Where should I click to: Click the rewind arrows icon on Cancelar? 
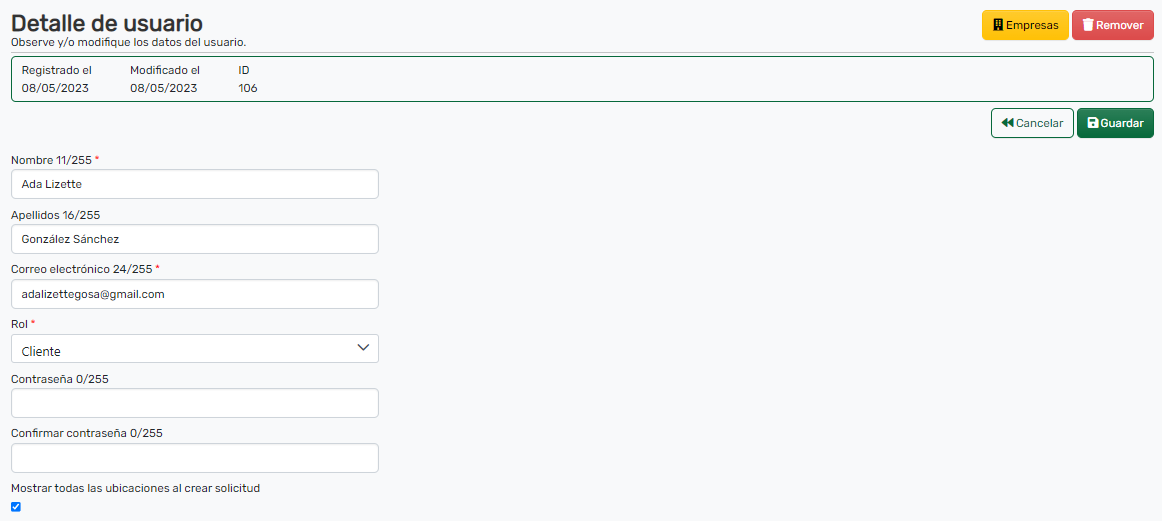point(1007,123)
